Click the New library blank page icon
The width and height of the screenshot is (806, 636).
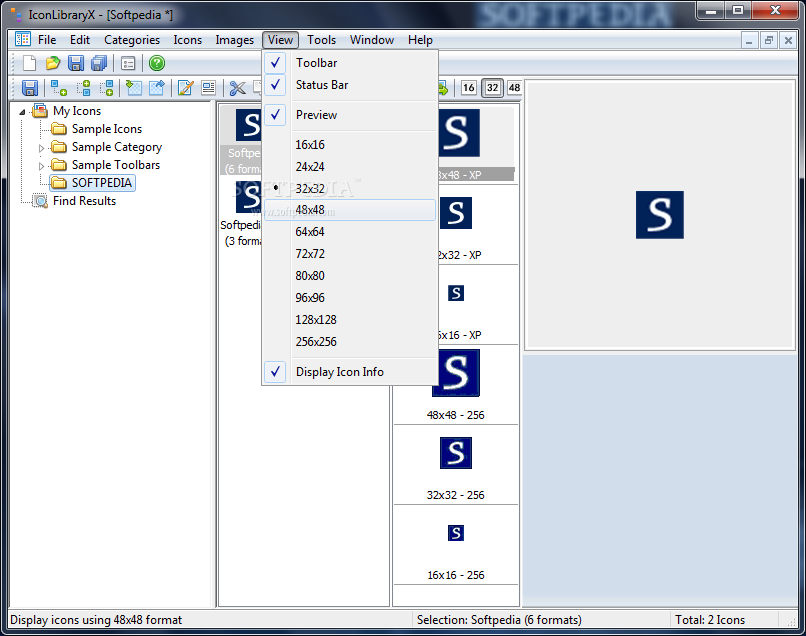(x=29, y=63)
